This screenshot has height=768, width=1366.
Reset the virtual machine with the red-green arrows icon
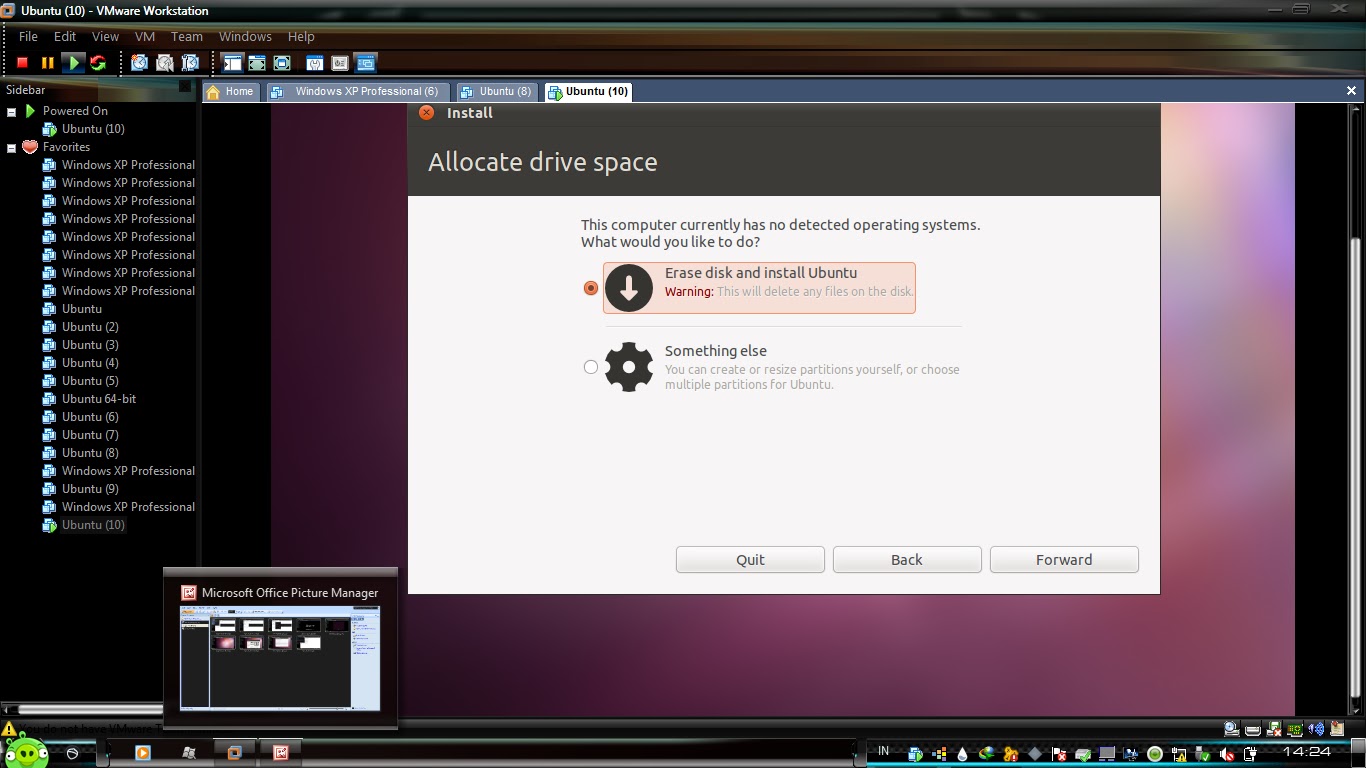97,63
